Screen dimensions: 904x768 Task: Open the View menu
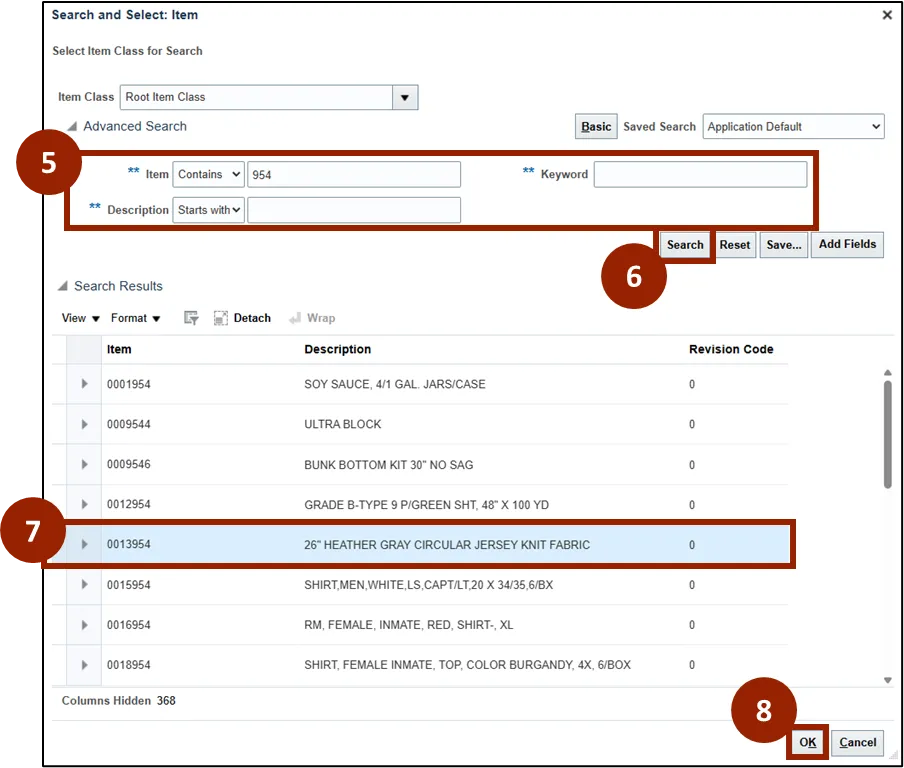pos(81,318)
